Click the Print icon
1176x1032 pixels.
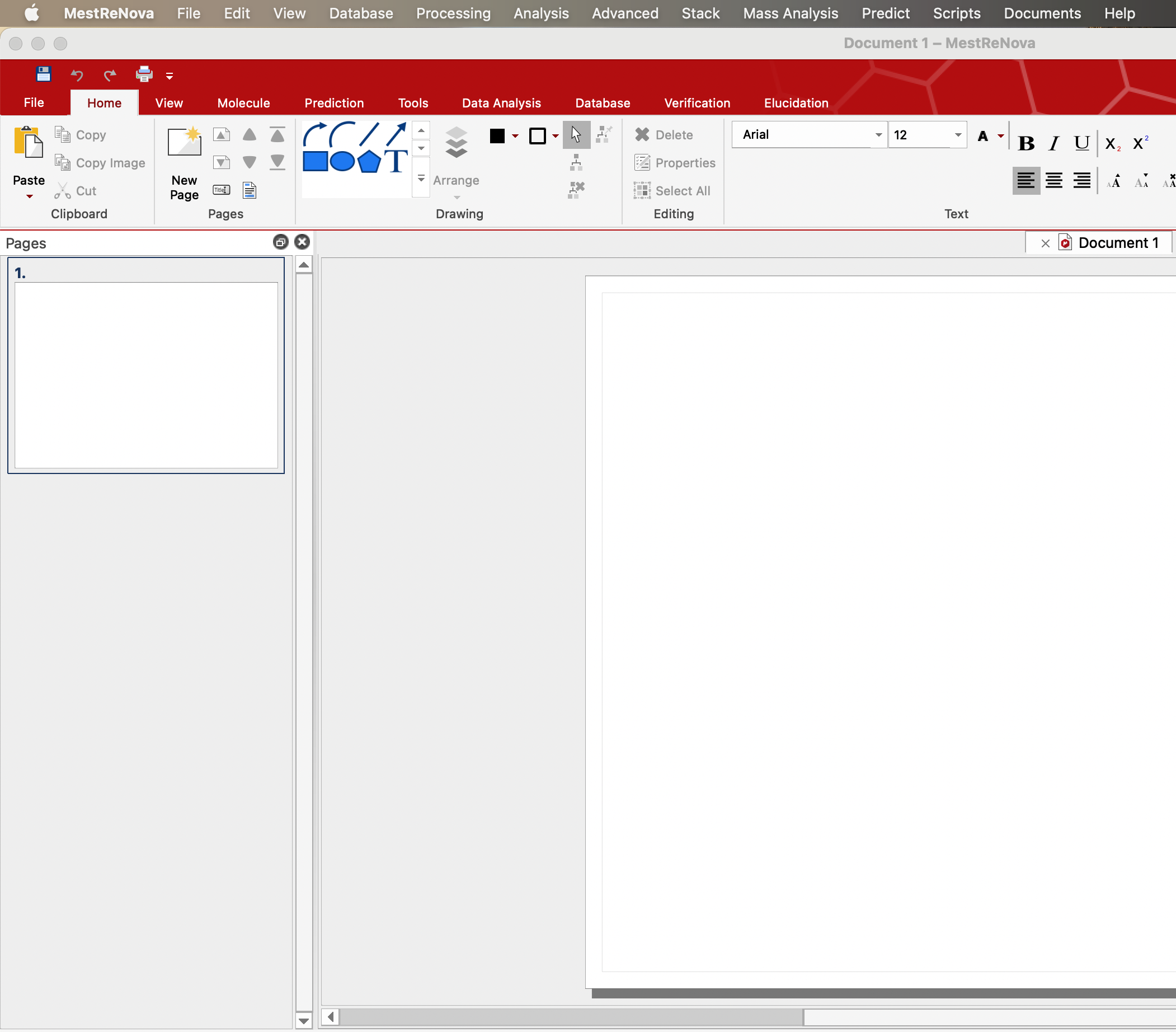(x=144, y=74)
